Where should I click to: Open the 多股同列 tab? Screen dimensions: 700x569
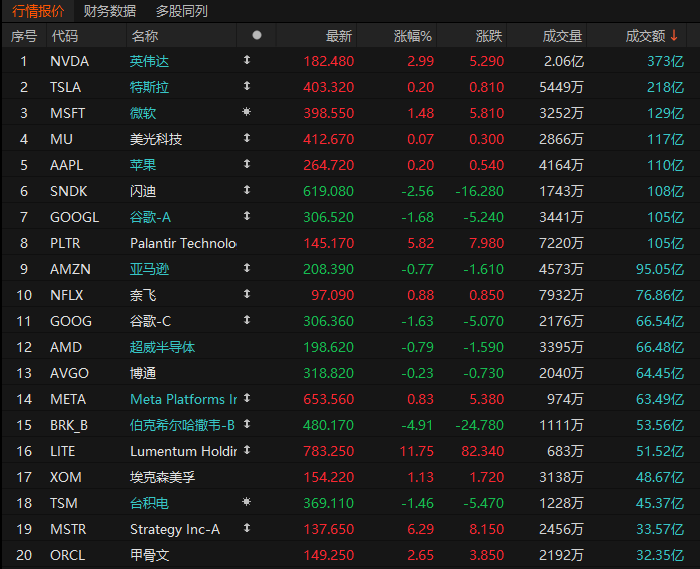(182, 11)
